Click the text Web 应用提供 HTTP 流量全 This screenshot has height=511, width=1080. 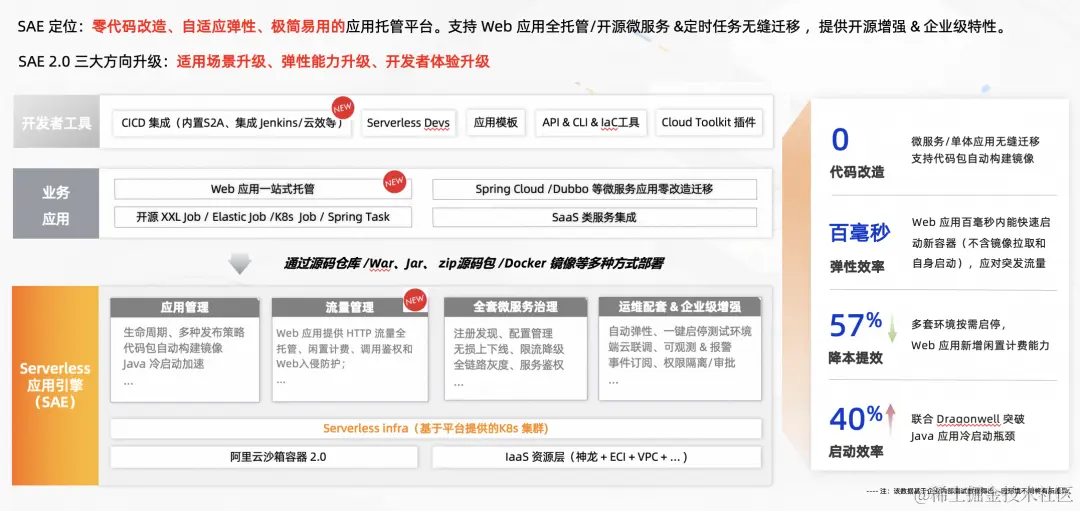[342, 333]
